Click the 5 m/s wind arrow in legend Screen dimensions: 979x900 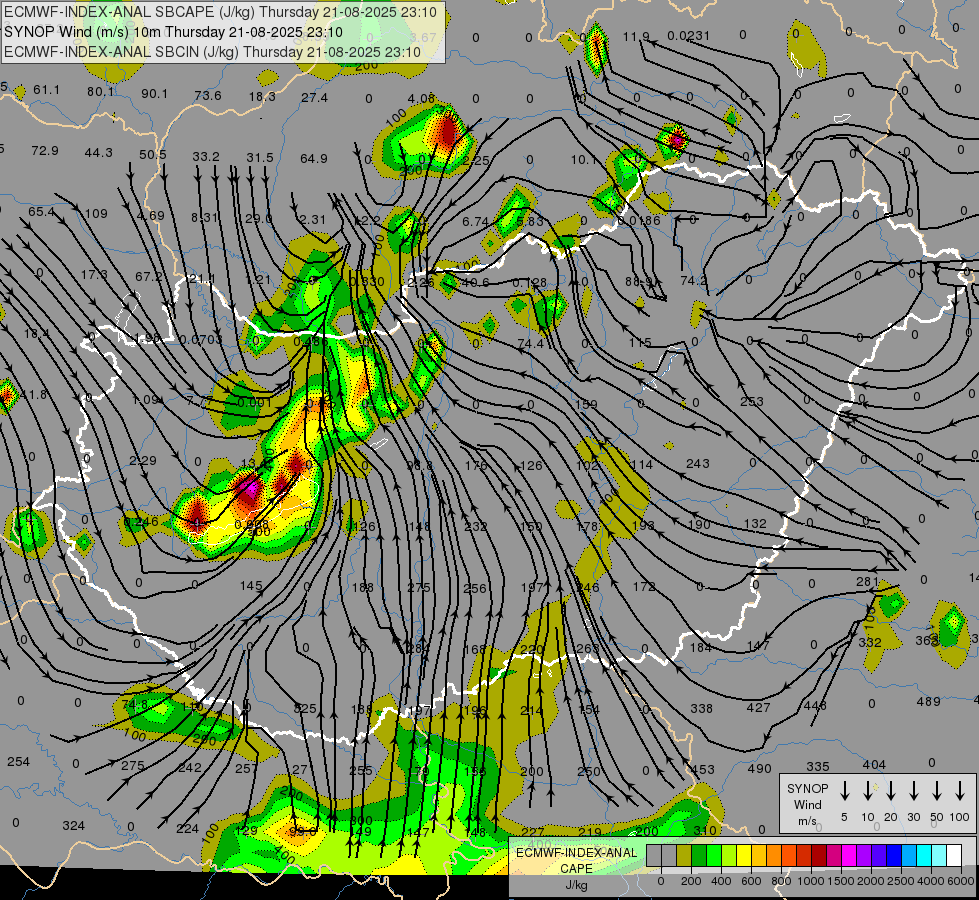pos(845,791)
